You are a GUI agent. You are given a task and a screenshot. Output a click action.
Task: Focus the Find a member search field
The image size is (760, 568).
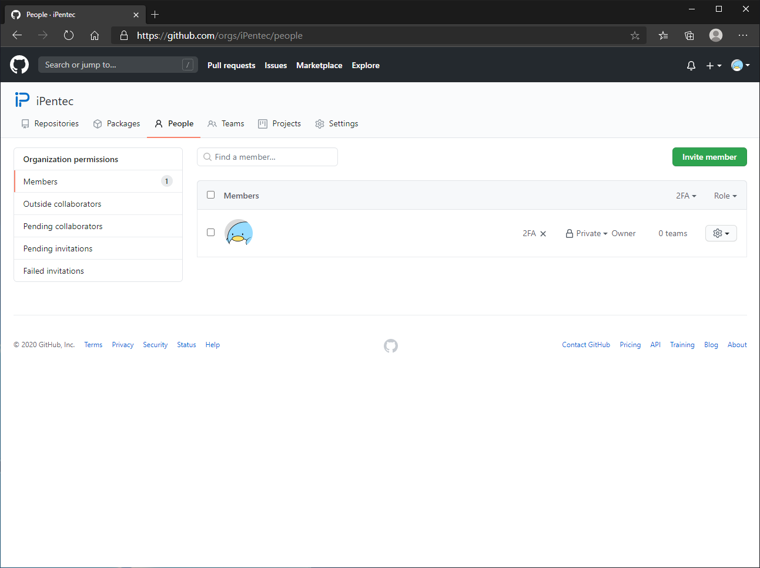click(x=268, y=157)
